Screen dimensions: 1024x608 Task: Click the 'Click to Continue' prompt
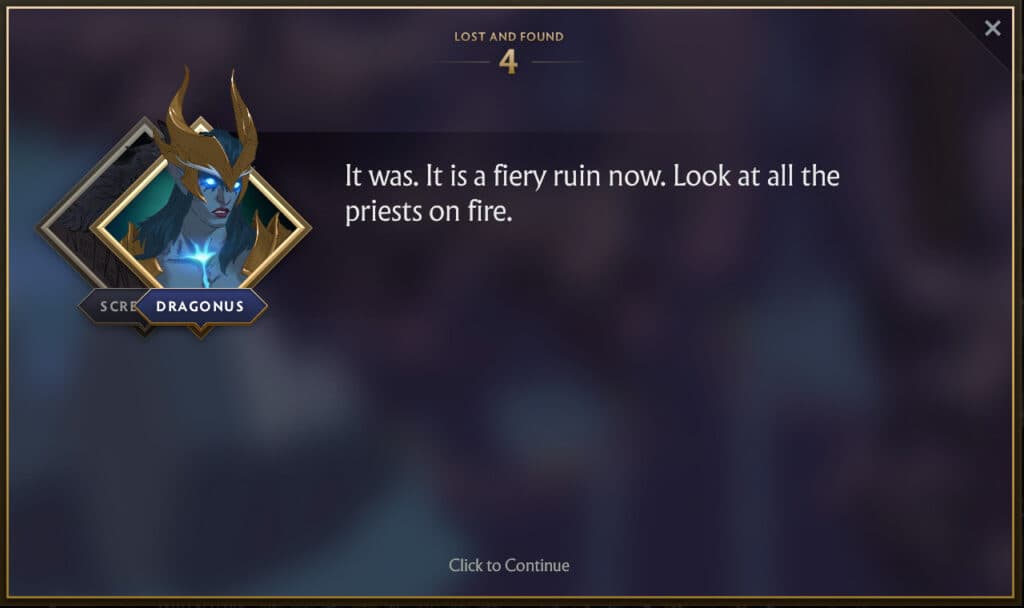point(509,566)
